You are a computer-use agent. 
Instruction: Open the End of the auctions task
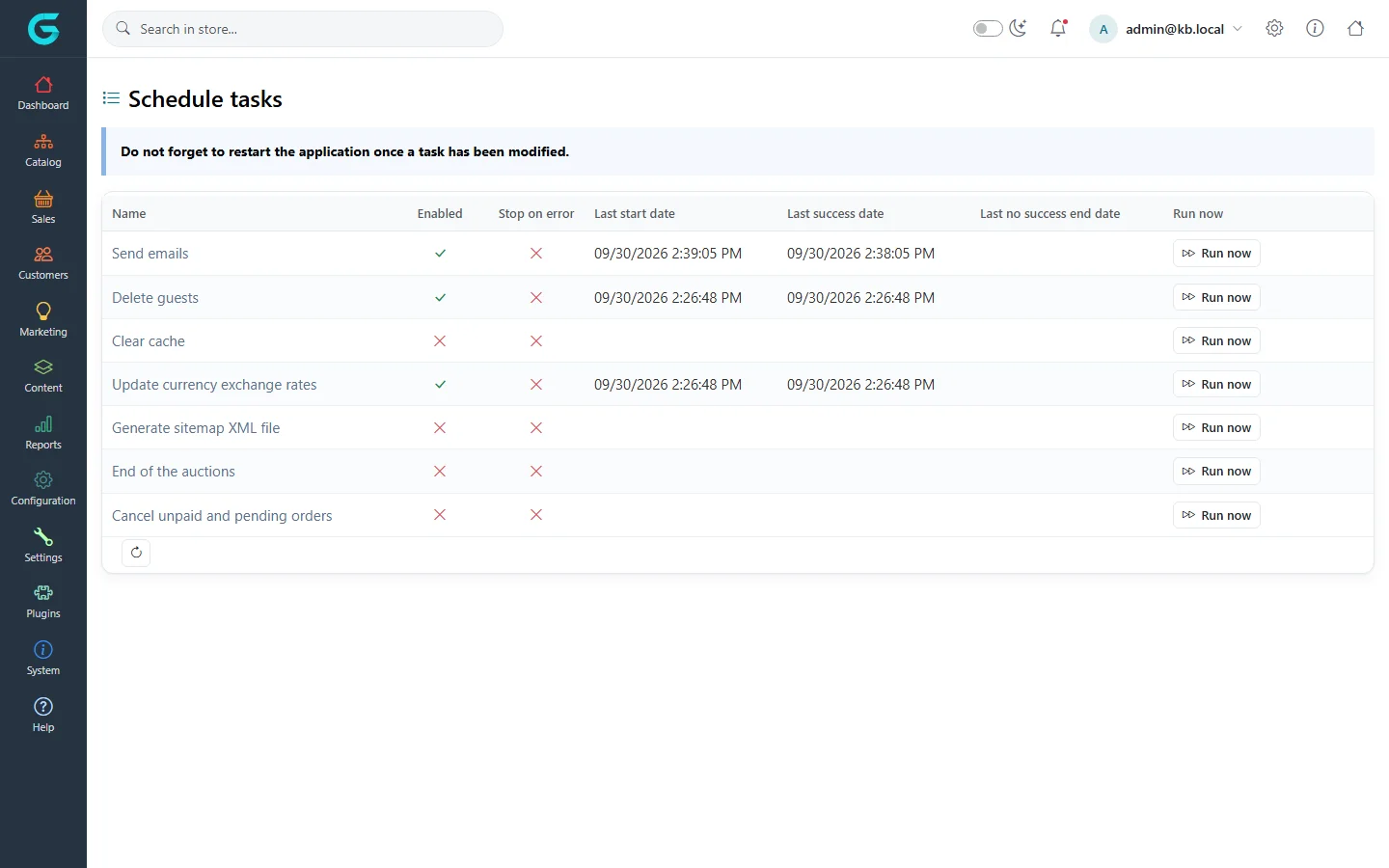174,472
